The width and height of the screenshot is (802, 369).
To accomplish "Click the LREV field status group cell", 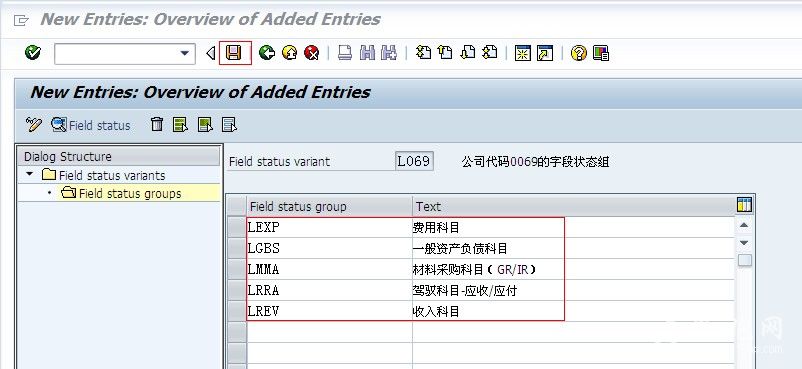I will [329, 311].
